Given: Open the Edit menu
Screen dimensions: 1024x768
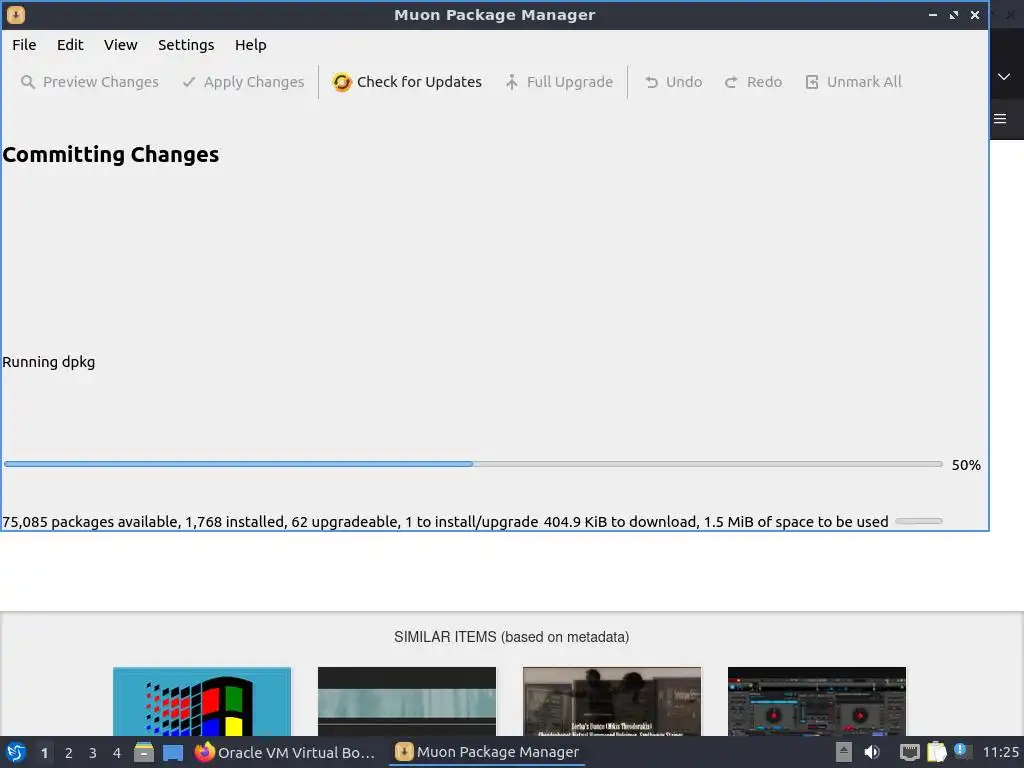Looking at the screenshot, I should [70, 45].
